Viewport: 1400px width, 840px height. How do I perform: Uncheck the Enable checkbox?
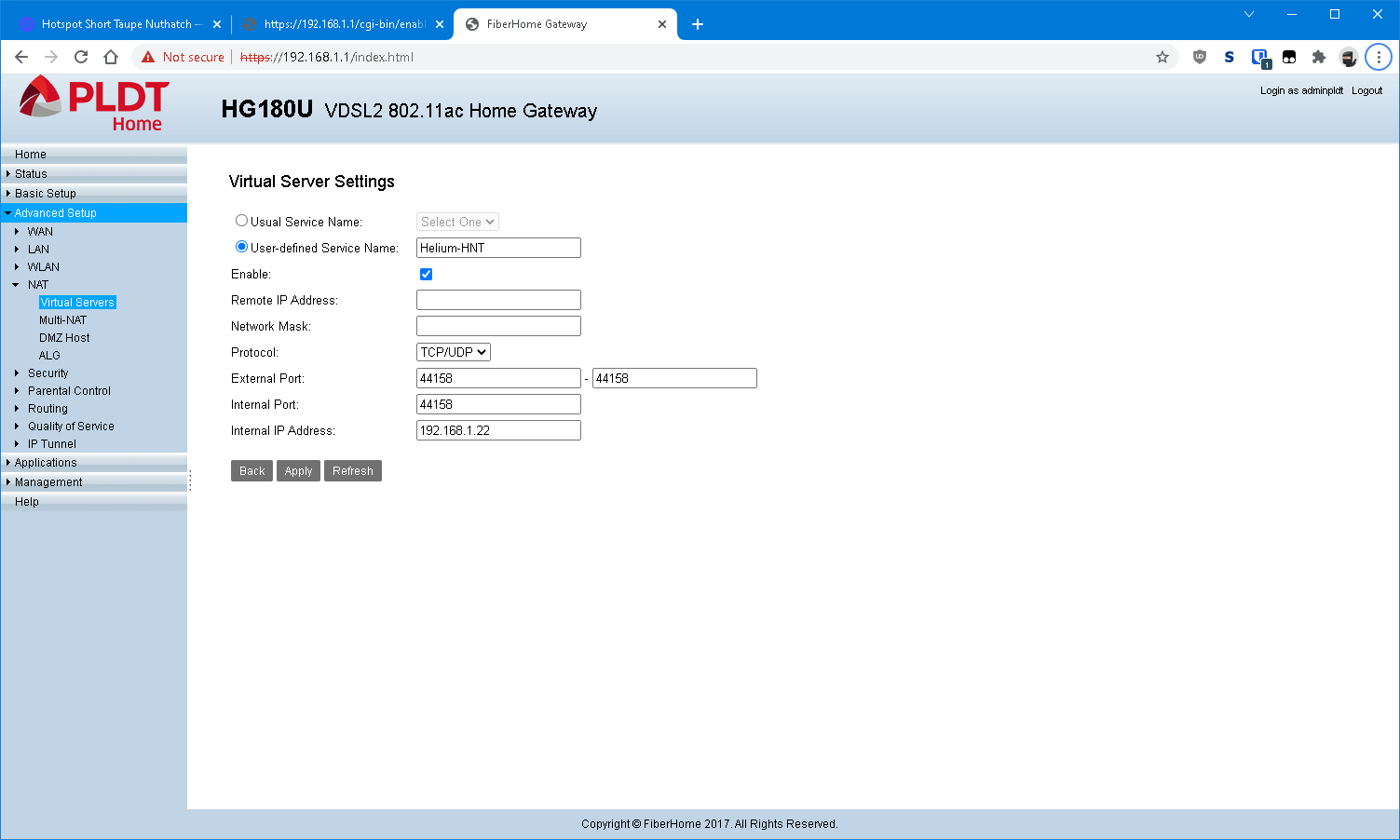pyautogui.click(x=426, y=274)
